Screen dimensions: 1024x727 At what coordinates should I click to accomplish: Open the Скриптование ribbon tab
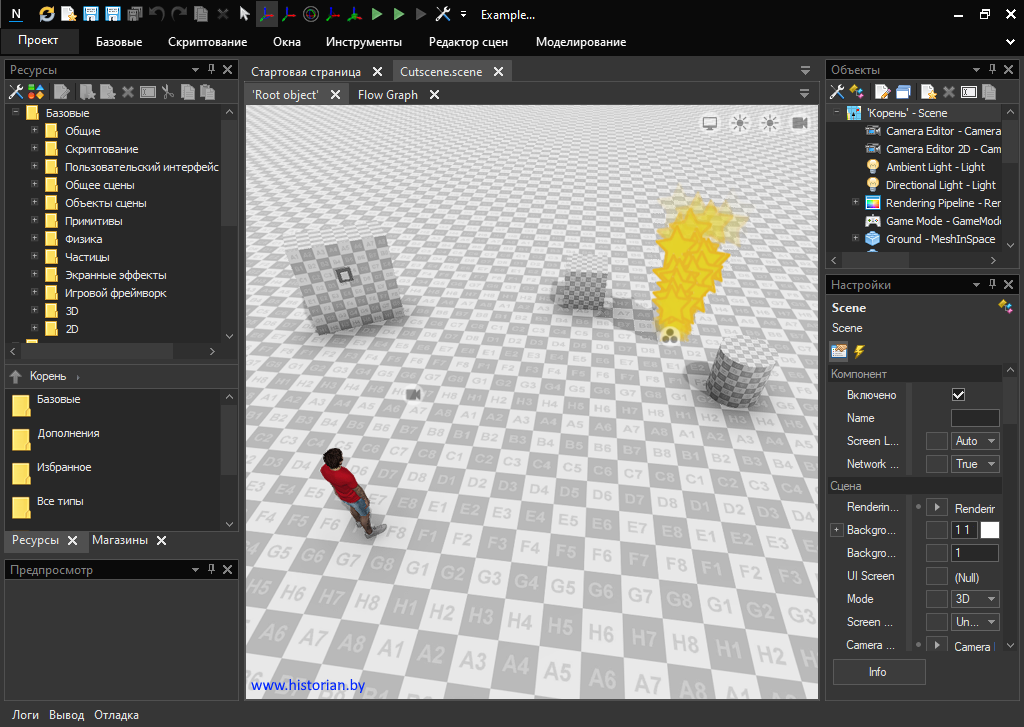[x=207, y=42]
